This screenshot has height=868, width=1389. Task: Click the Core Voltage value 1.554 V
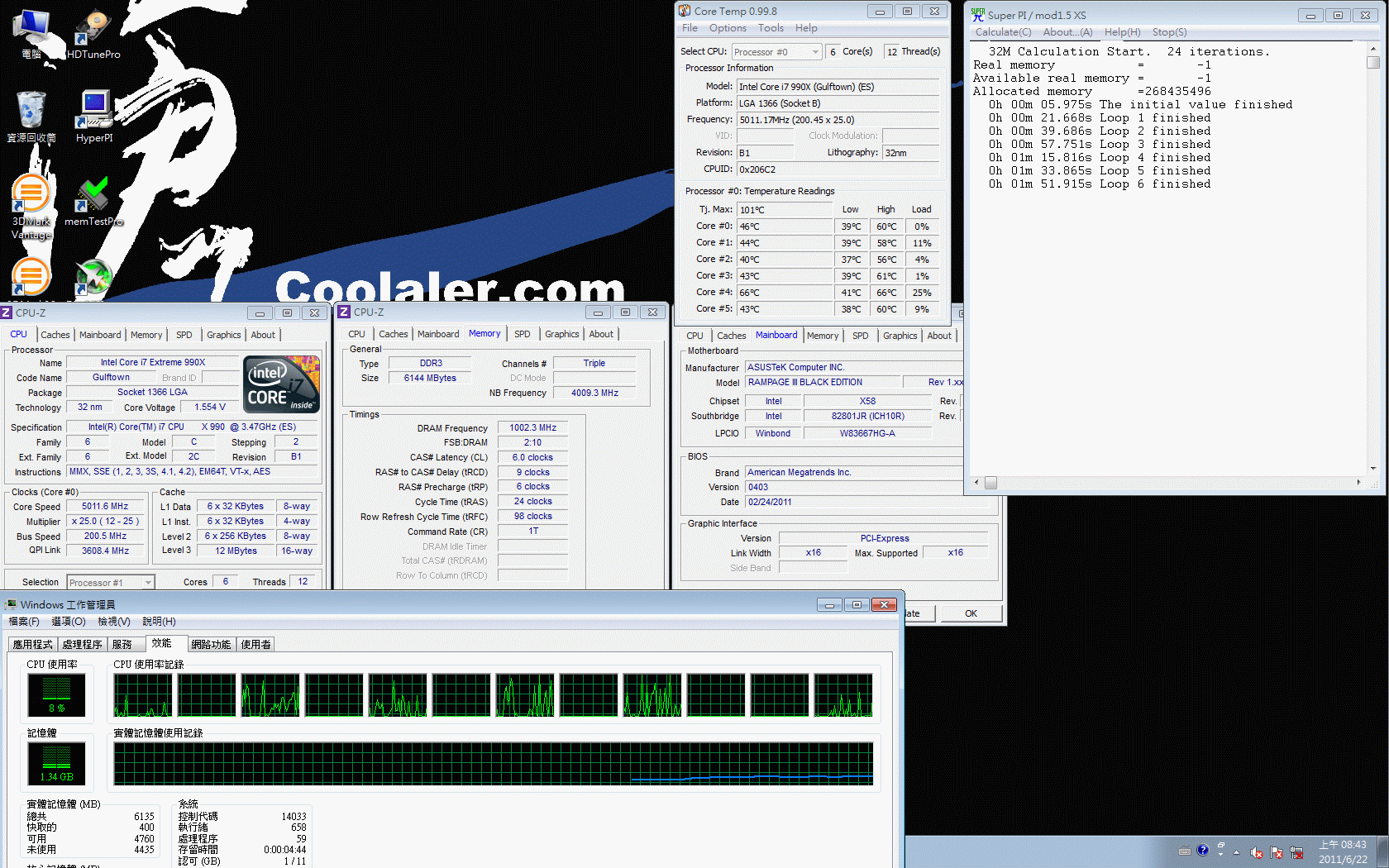click(x=210, y=407)
